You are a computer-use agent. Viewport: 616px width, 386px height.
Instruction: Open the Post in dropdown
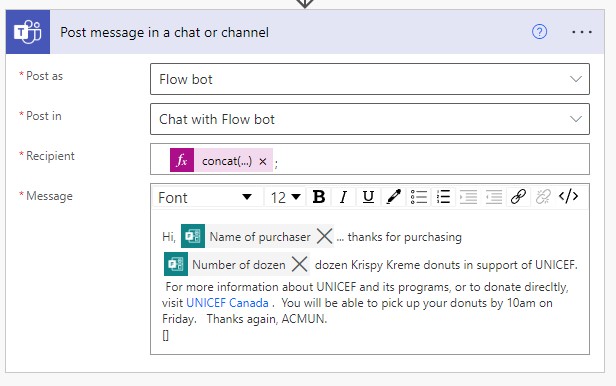tap(370, 119)
